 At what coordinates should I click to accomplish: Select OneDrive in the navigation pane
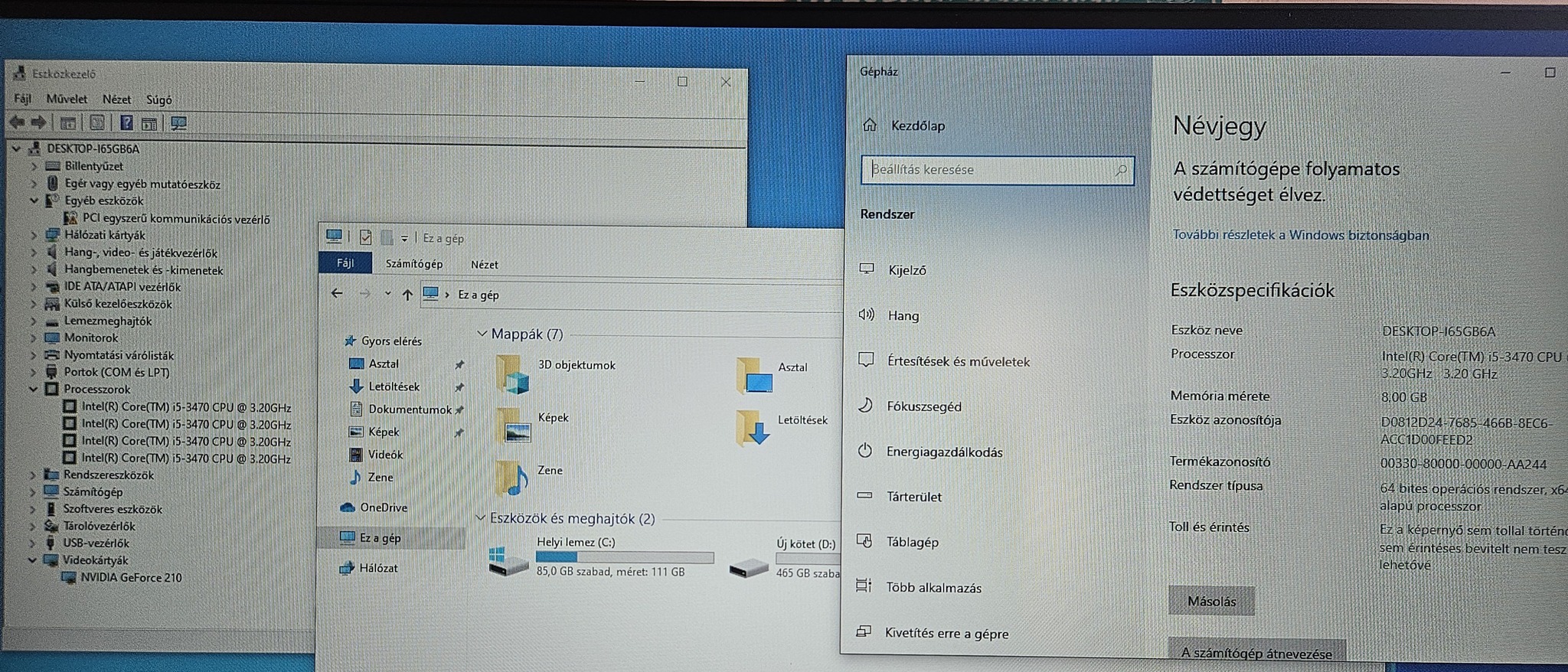click(x=384, y=507)
